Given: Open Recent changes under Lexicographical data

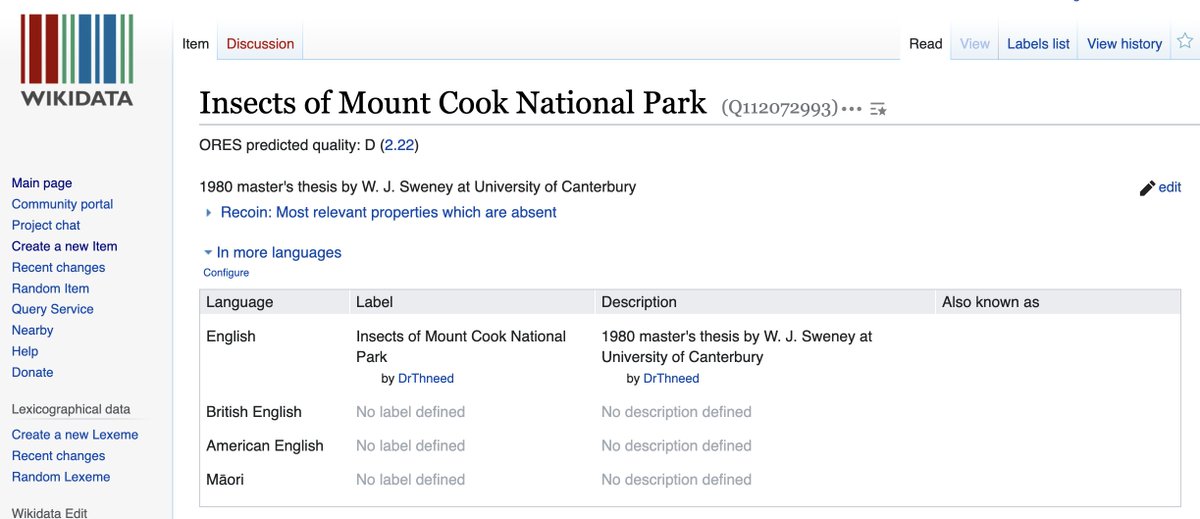Looking at the screenshot, I should point(58,456).
